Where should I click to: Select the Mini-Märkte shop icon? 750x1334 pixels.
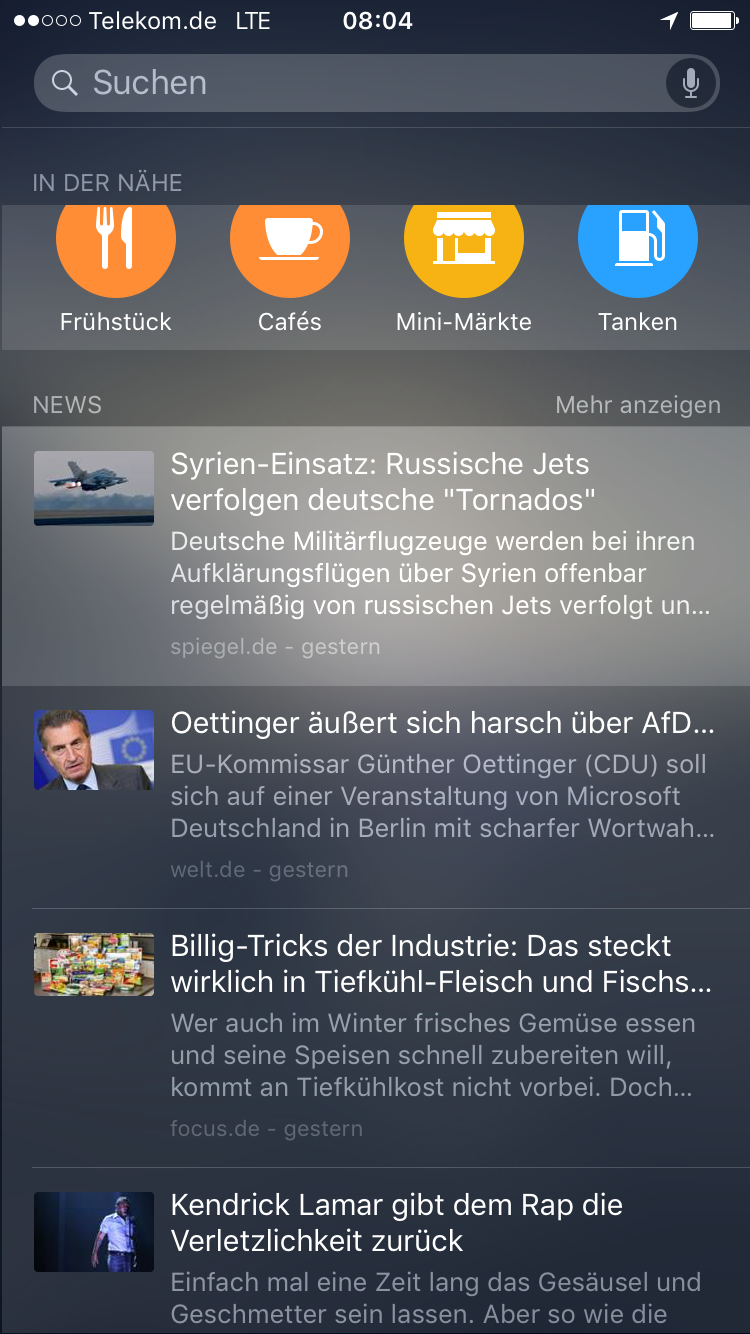pos(464,241)
